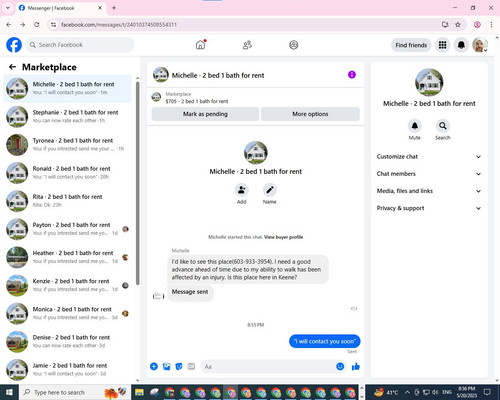Open the notifications bell in header
500x400 pixels.
461,45
